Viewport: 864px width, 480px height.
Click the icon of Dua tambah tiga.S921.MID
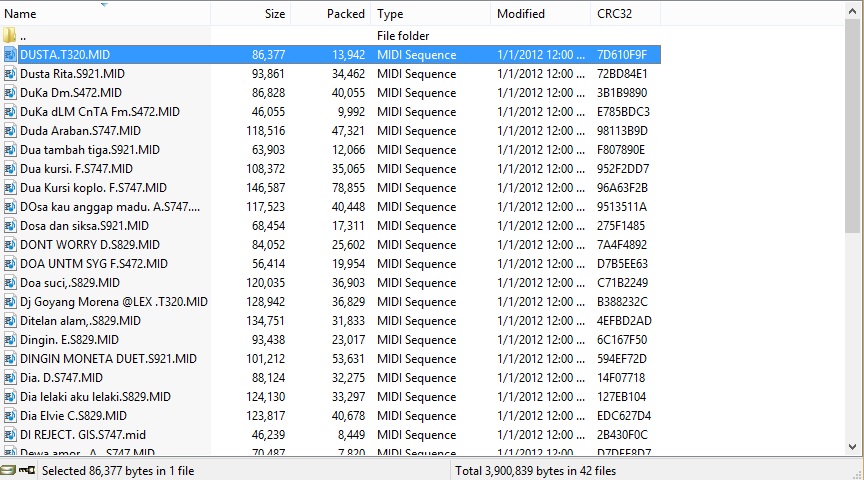(x=10, y=149)
